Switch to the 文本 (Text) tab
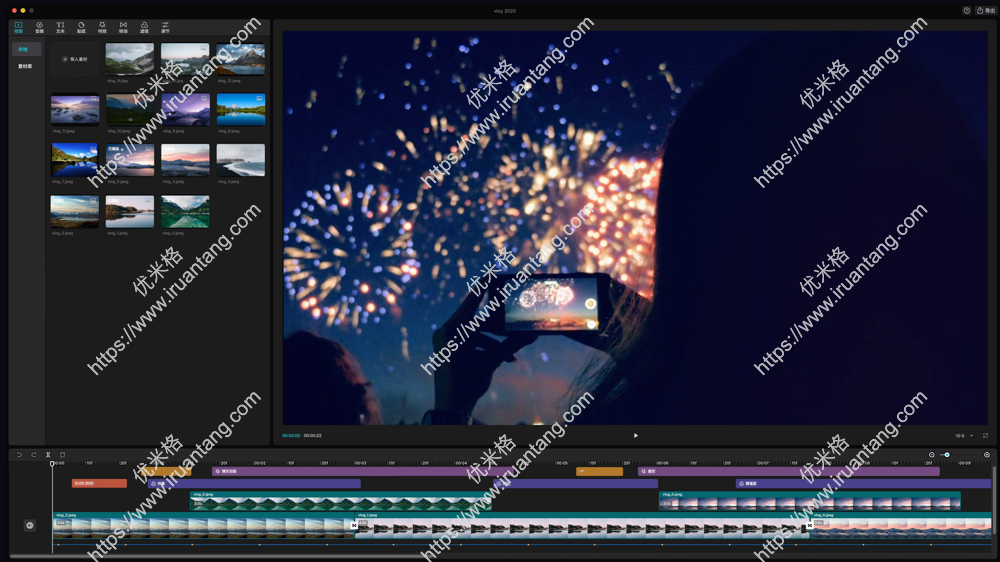1000x562 pixels. (x=60, y=27)
